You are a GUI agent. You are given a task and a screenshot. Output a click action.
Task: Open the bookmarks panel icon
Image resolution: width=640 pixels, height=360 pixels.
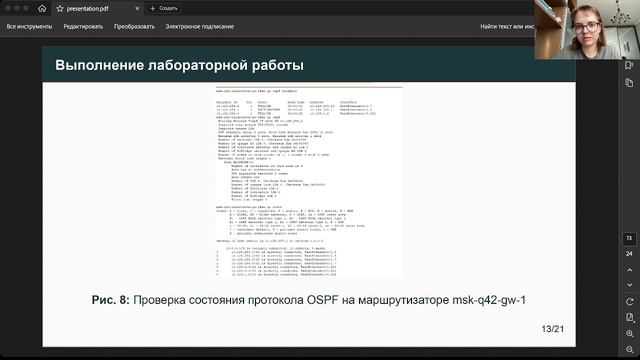pyautogui.click(x=629, y=65)
